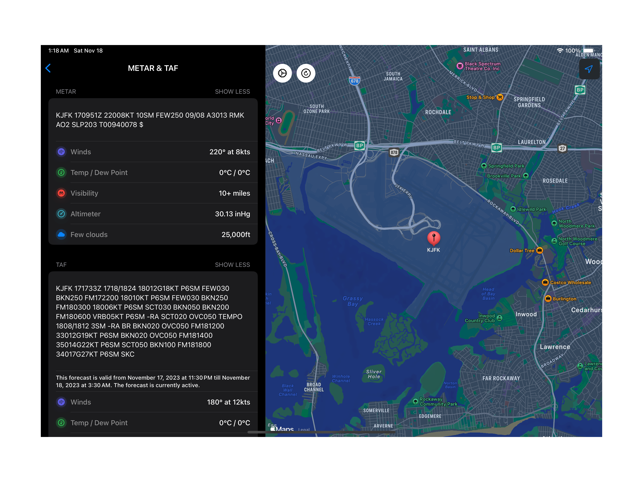Screen dimensions: 643x482
Task: Collapse the TAF section with SHOW LESS
Action: tap(232, 265)
